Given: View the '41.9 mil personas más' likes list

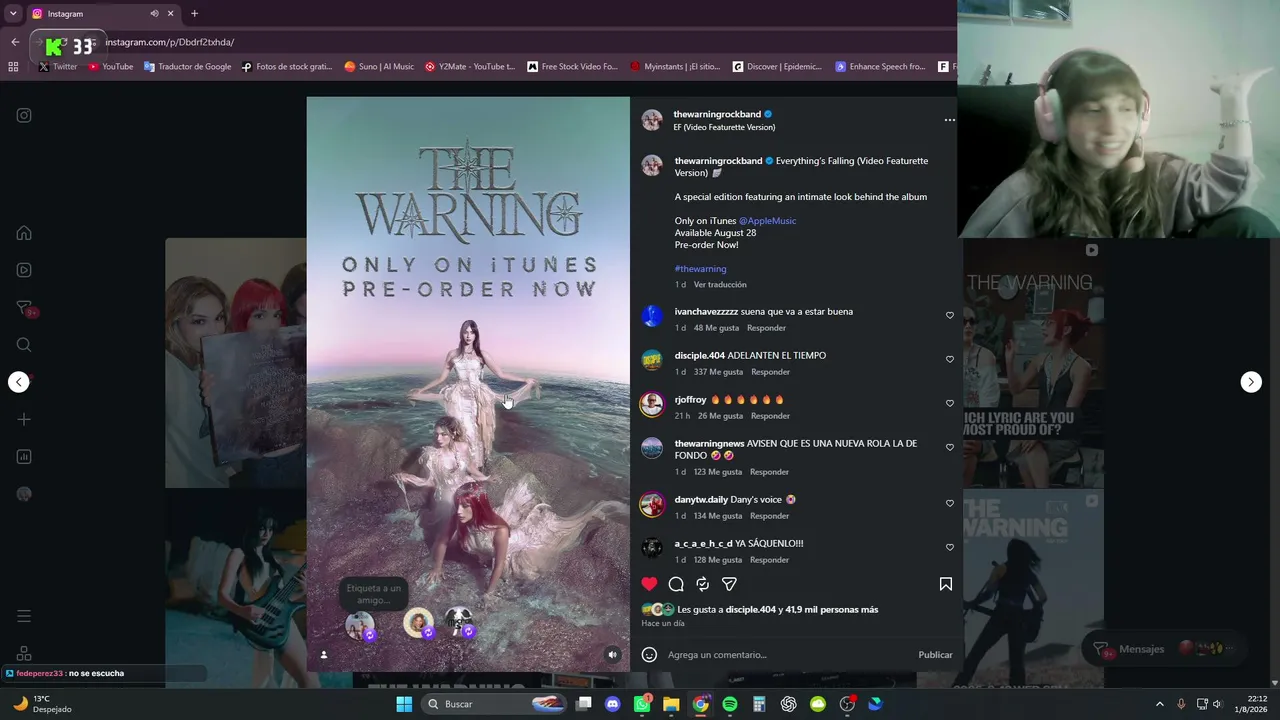Looking at the screenshot, I should click(832, 610).
